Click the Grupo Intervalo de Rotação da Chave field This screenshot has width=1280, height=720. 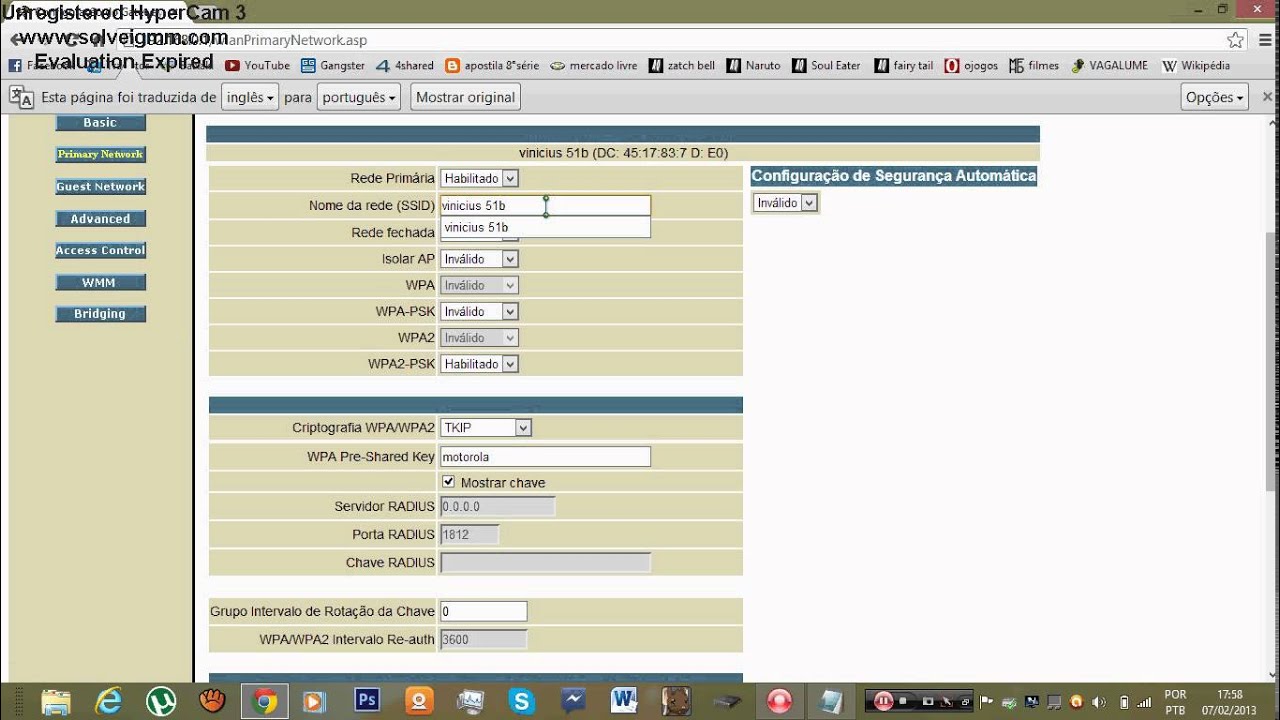click(x=483, y=611)
